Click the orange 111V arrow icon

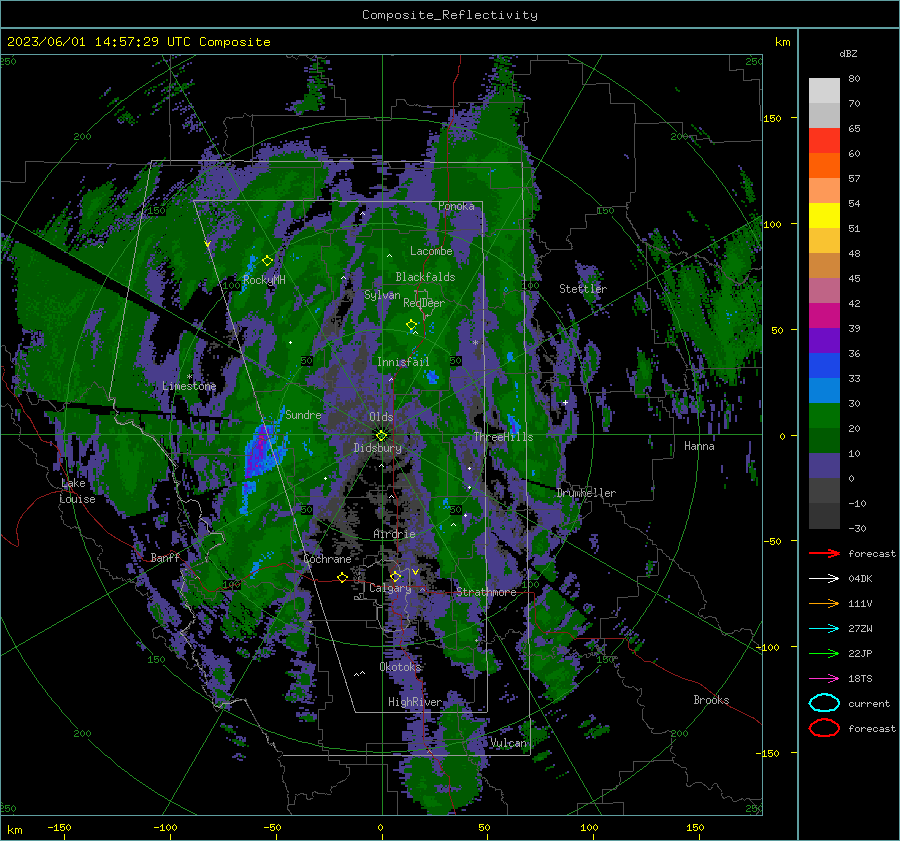pos(824,603)
